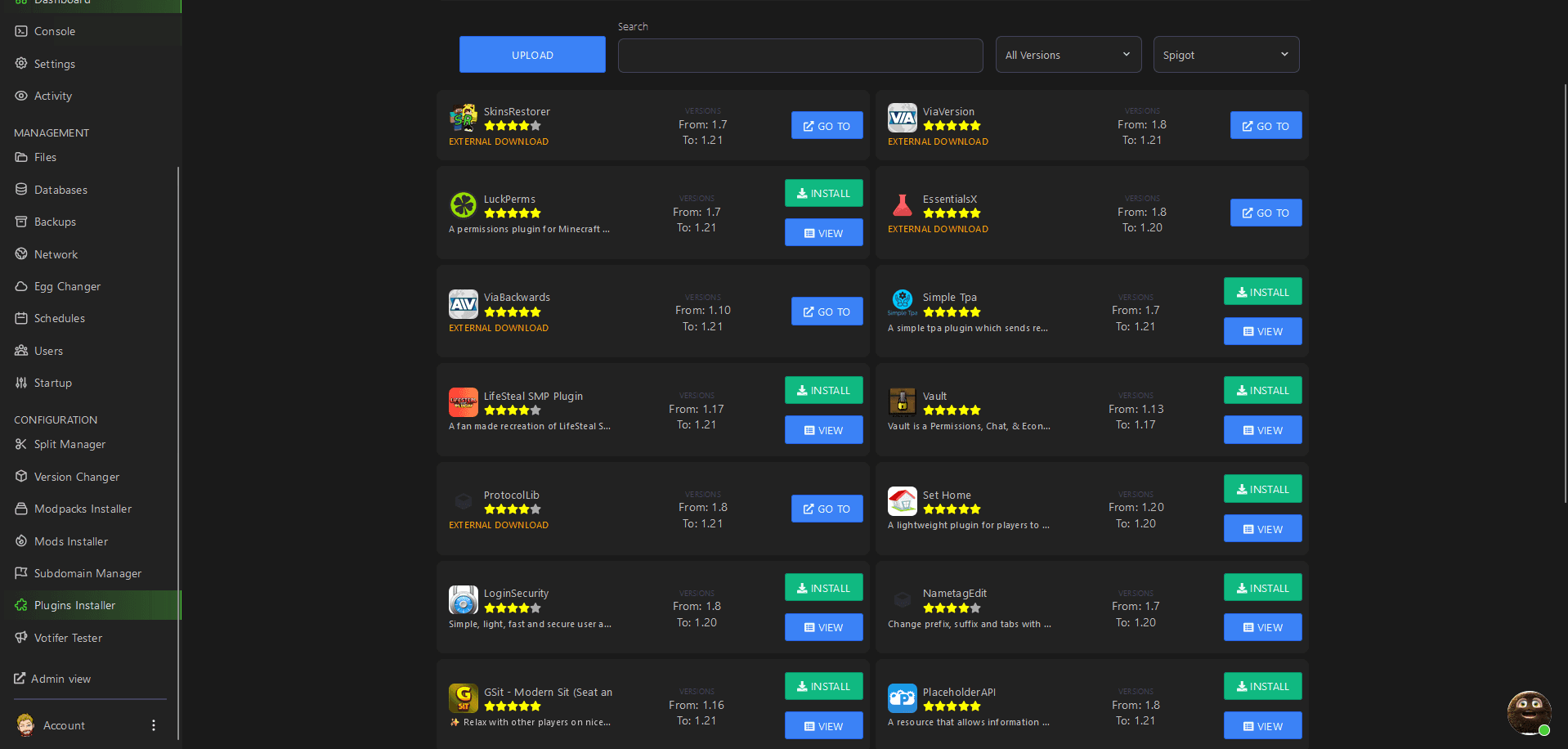
Task: Open Backups archive icon in sidebar
Action: point(21,222)
